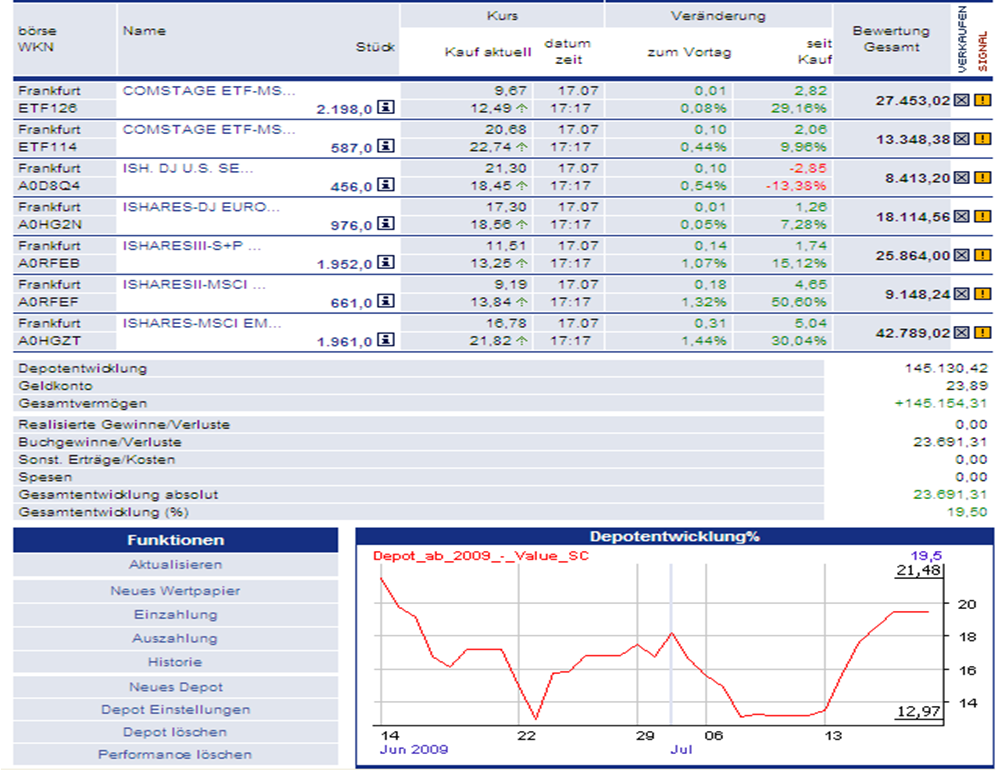Click the sell (X) icon for ETF126 row
Image resolution: width=996 pixels, height=770 pixels.
(x=961, y=100)
